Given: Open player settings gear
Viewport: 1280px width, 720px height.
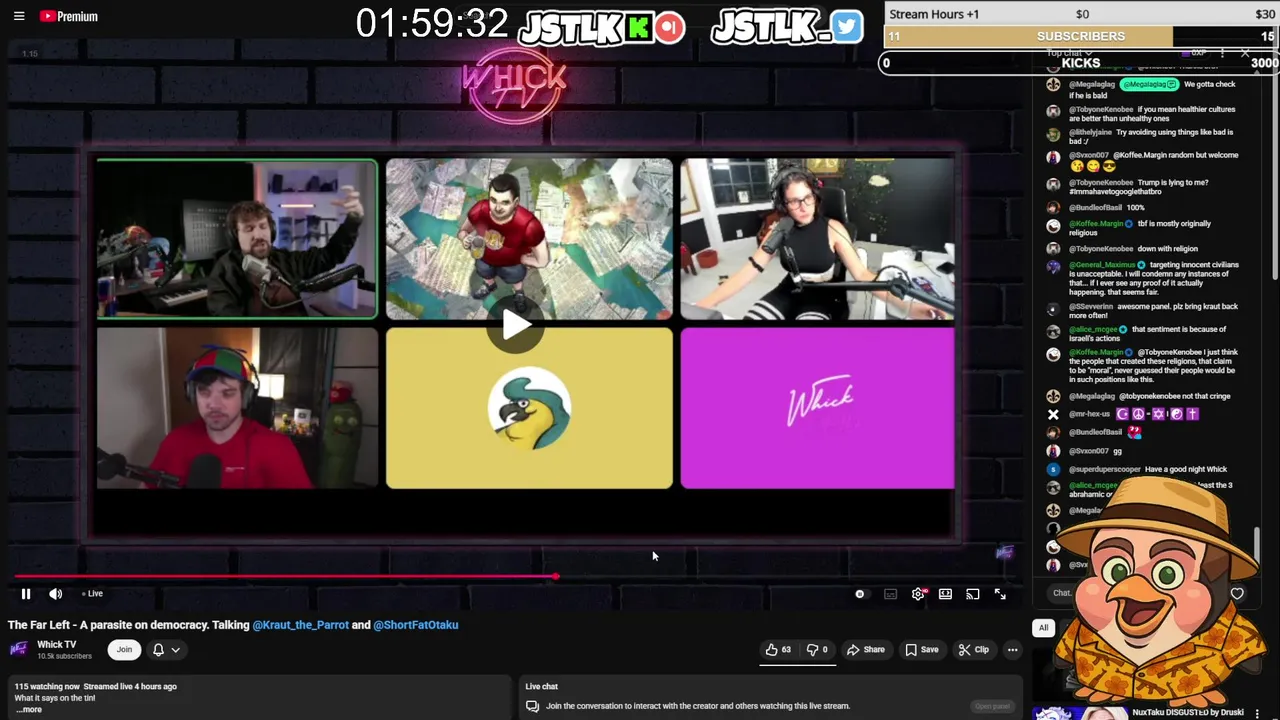Looking at the screenshot, I should point(918,594).
